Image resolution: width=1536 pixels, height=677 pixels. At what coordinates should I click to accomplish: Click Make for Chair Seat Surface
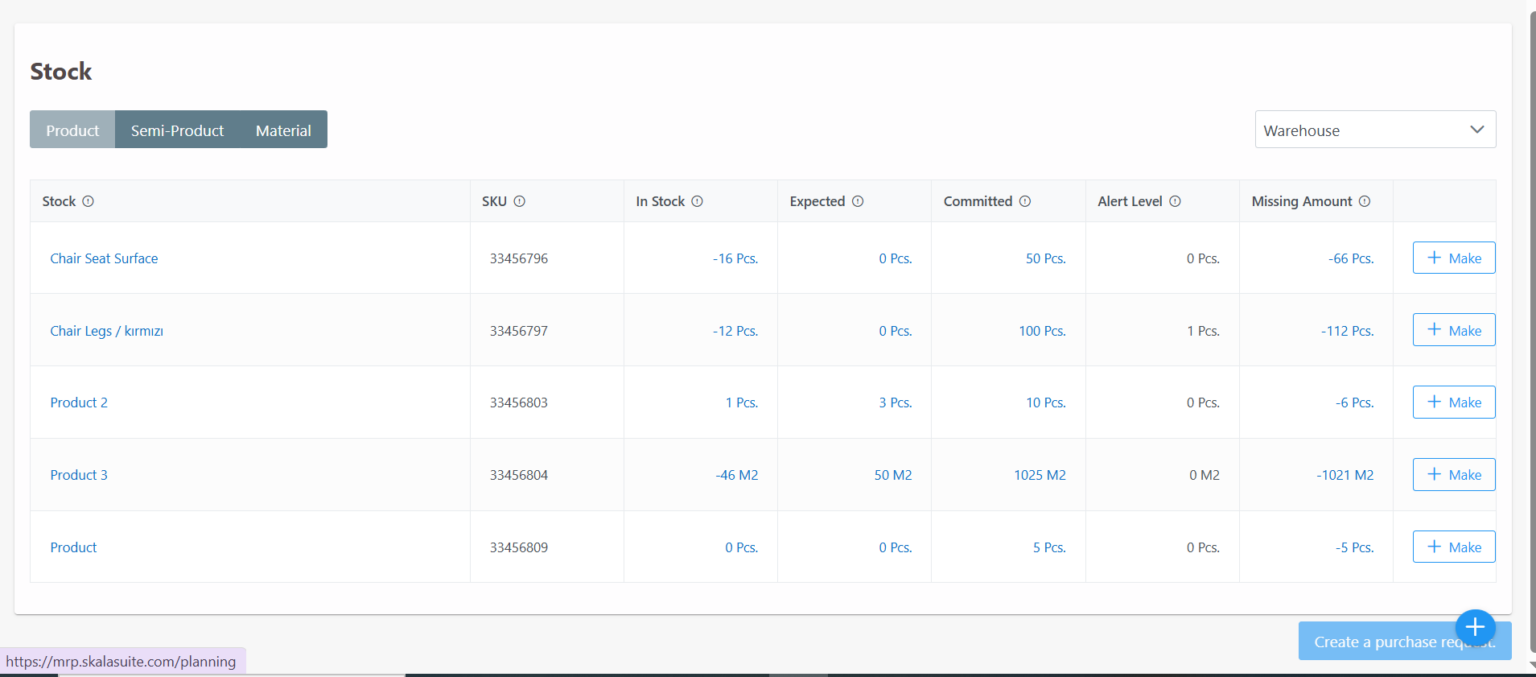1453,257
